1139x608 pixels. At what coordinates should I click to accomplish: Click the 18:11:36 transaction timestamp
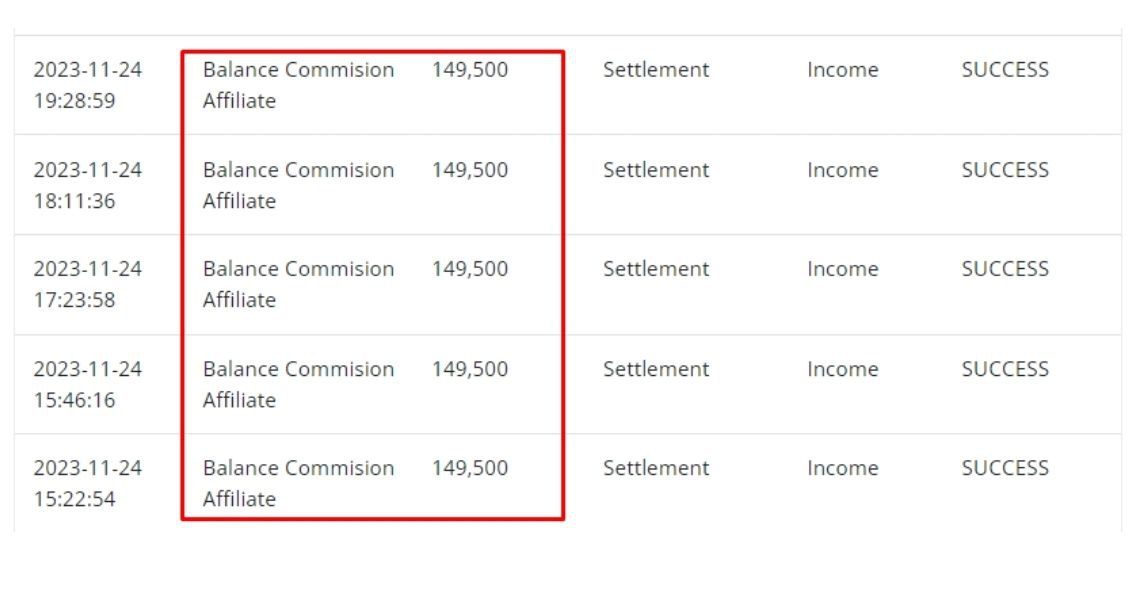[x=88, y=185]
